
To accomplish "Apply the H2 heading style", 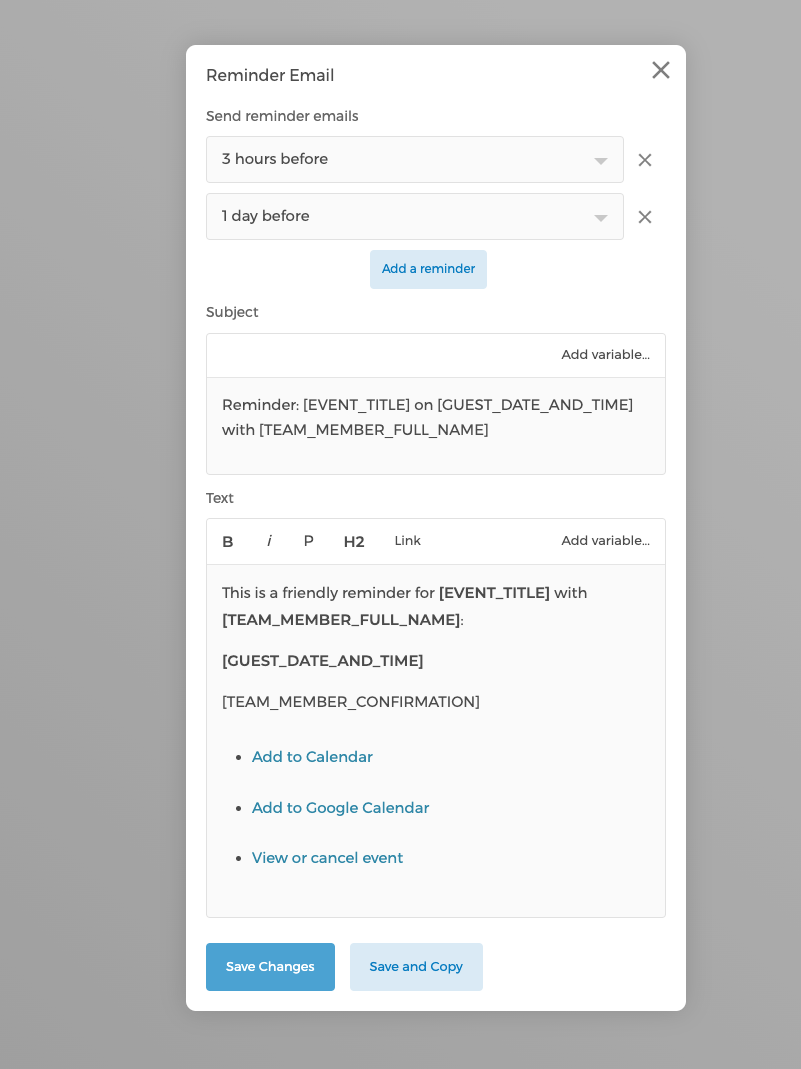I will [x=353, y=541].
